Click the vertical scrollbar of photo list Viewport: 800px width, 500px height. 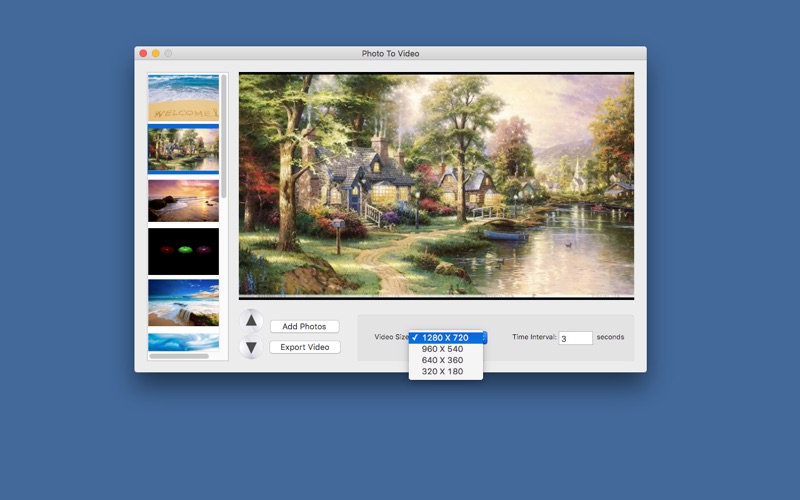[223, 136]
